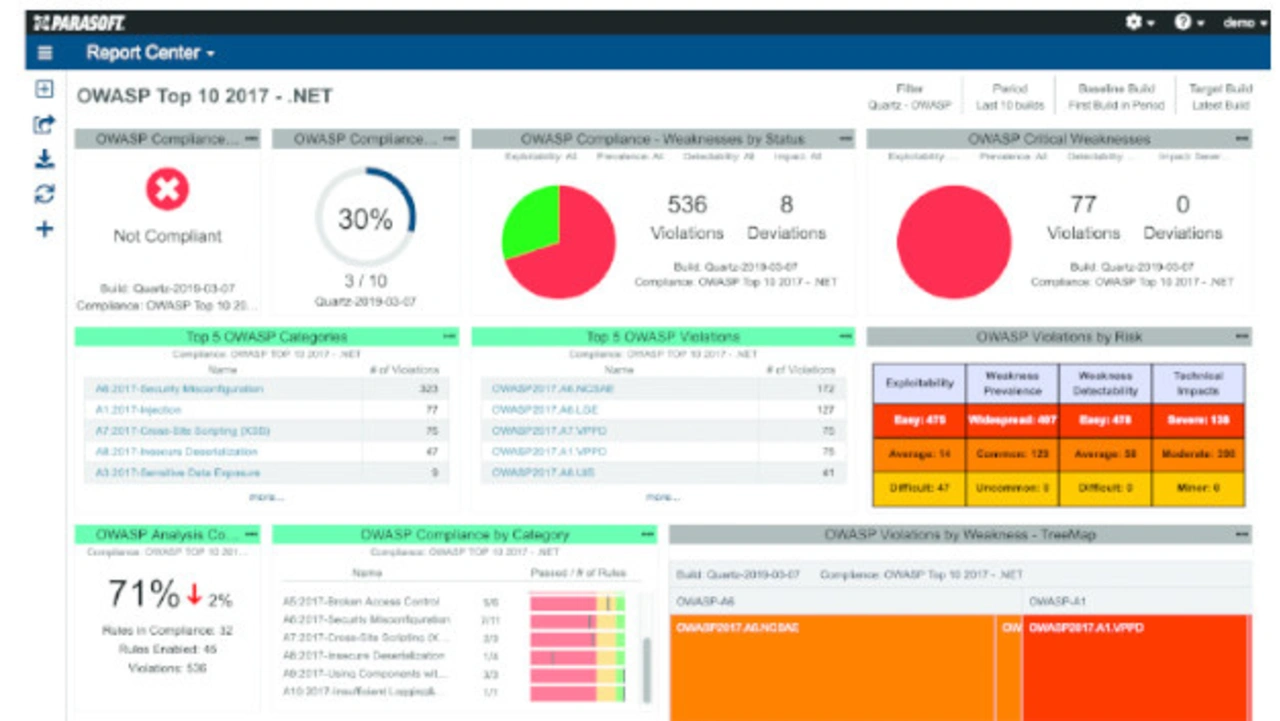Click the share dashboard icon
The image size is (1280, 721).
tap(44, 125)
